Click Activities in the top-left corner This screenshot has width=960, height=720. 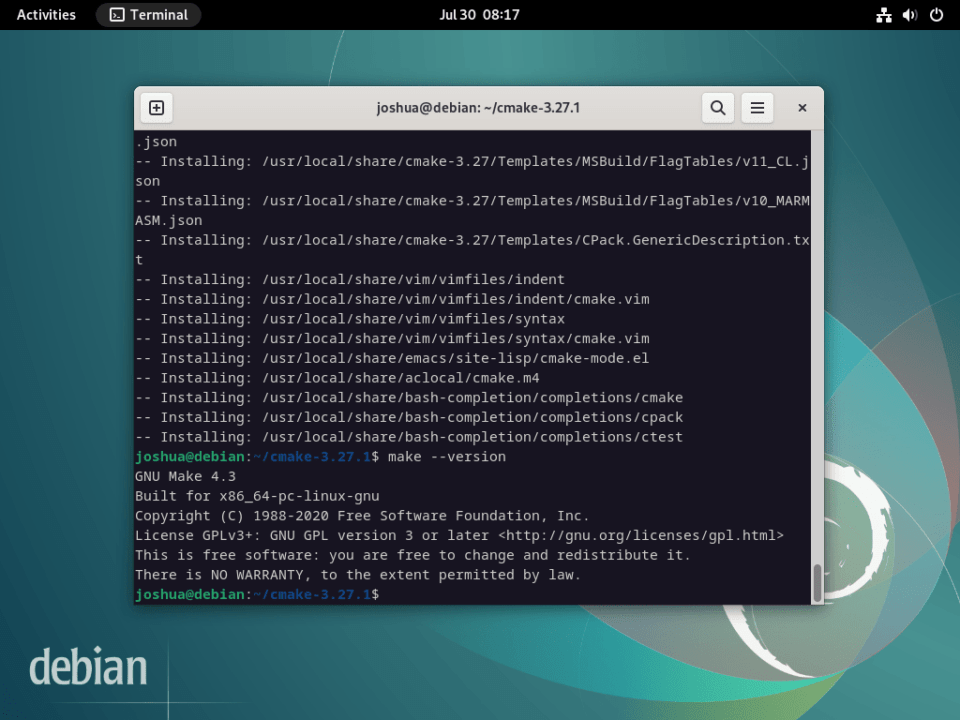[x=45, y=14]
